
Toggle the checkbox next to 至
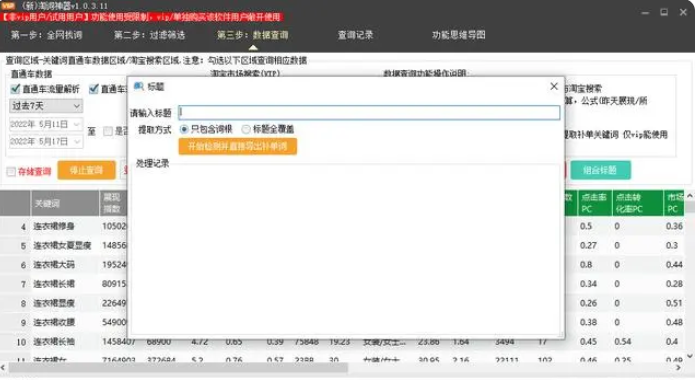point(108,131)
